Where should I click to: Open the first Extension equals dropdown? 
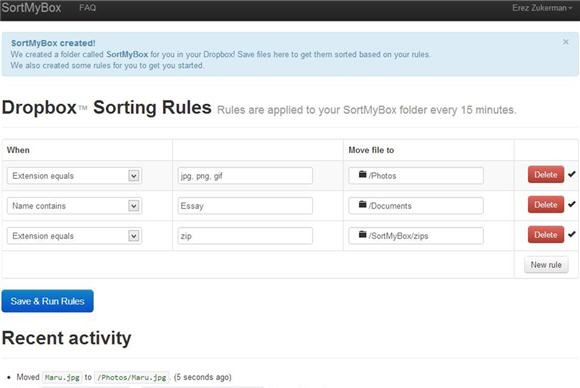pos(74,176)
